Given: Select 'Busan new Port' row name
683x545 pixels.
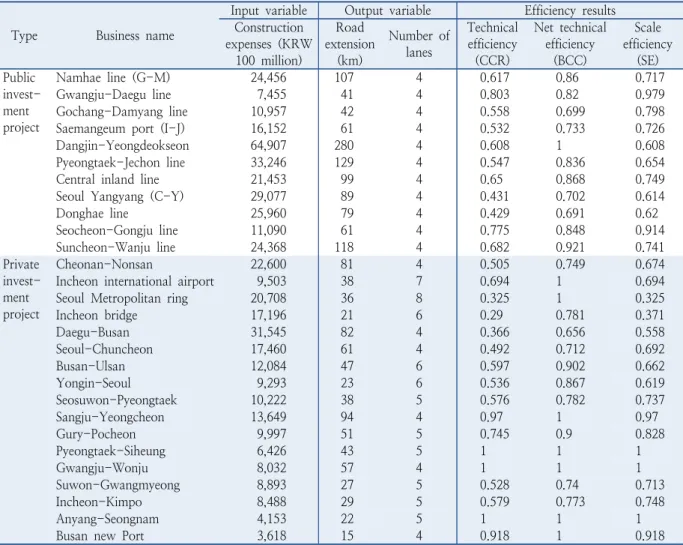Looking at the screenshot, I should 100,536.
